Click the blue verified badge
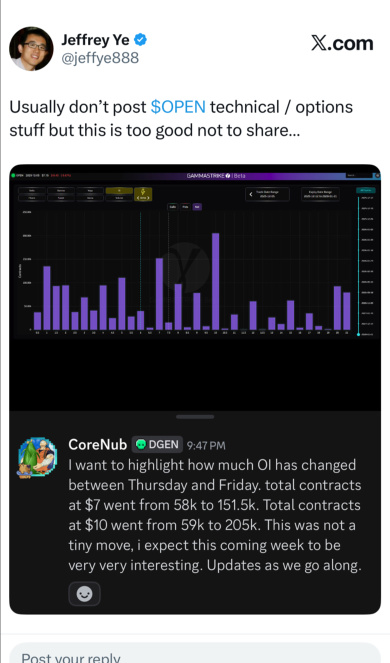Viewport: 390px width, 663px height. click(141, 40)
